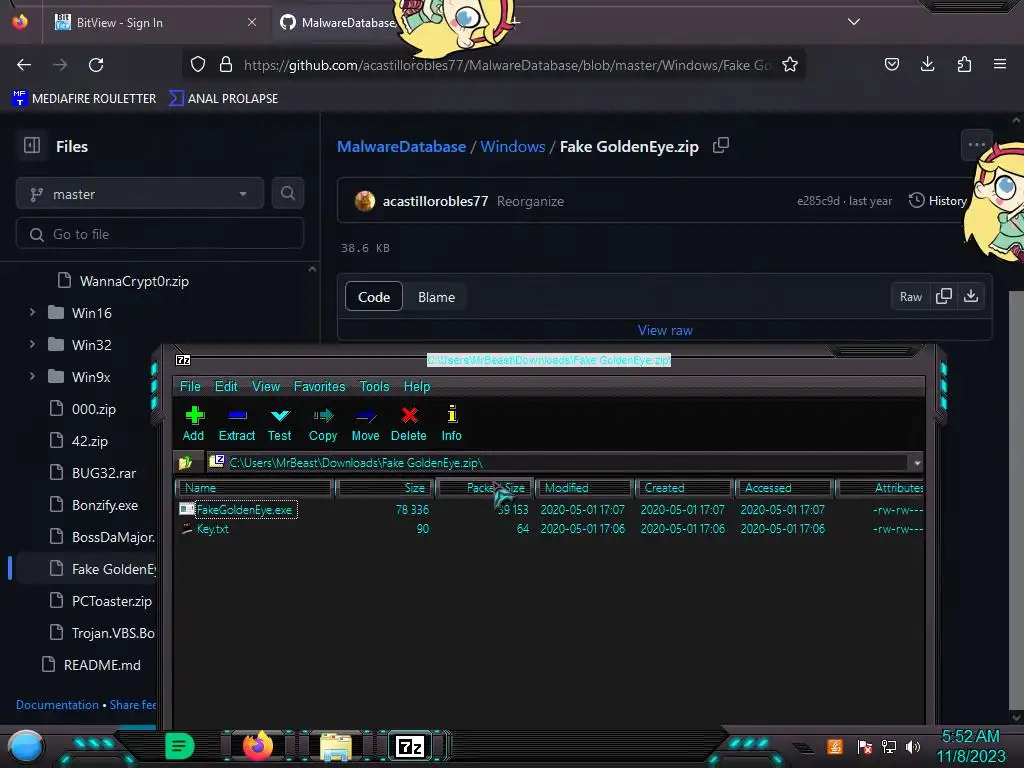Click the Add button in 7-Zip toolbar
The width and height of the screenshot is (1024, 768).
pos(193,423)
